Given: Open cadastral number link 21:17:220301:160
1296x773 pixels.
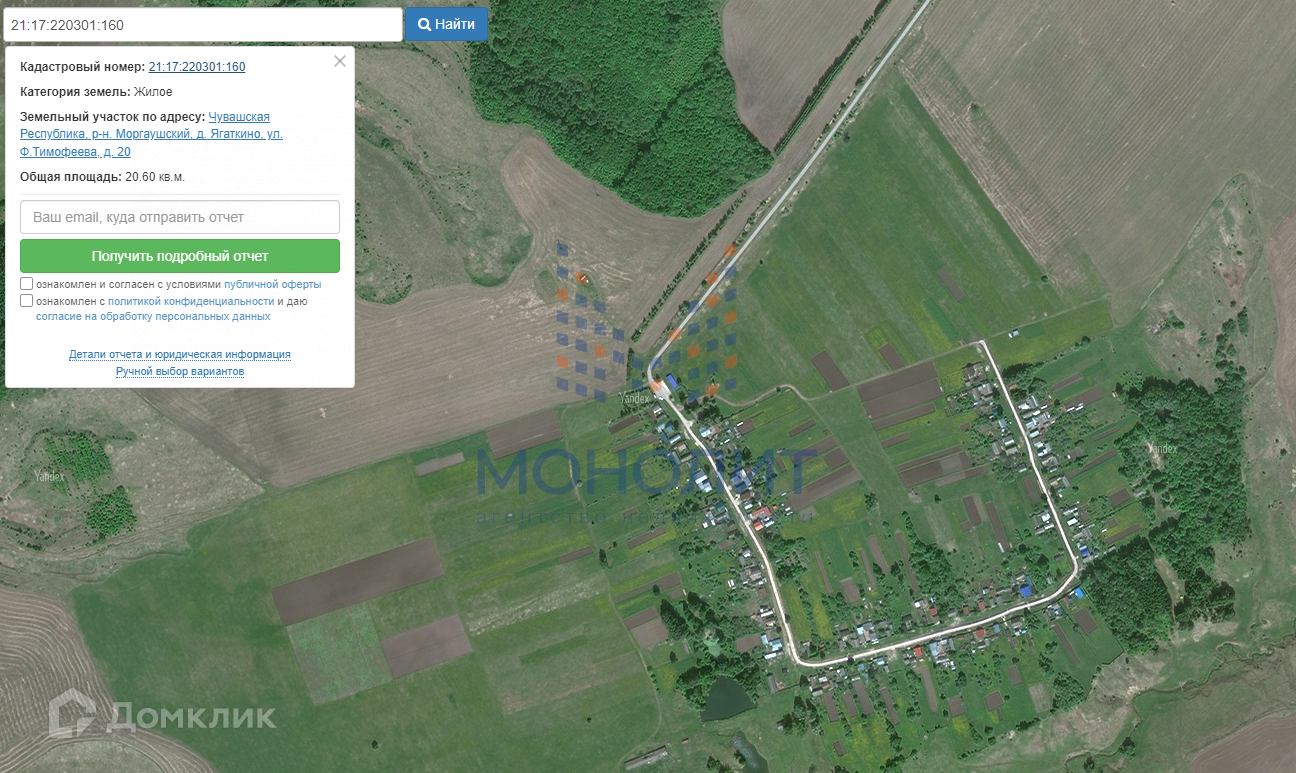Looking at the screenshot, I should 197,67.
